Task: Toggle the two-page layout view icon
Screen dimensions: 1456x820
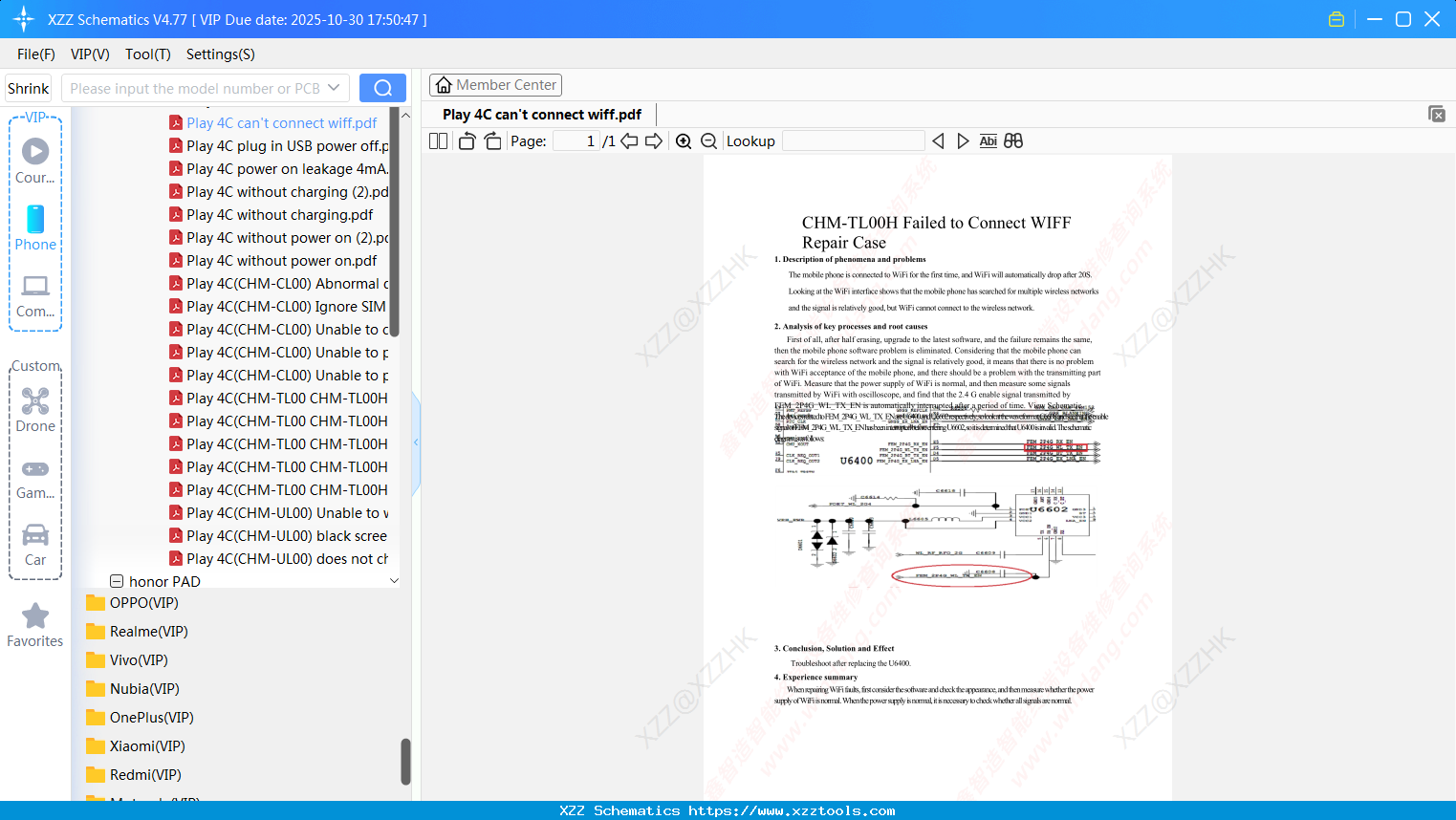Action: click(x=439, y=141)
